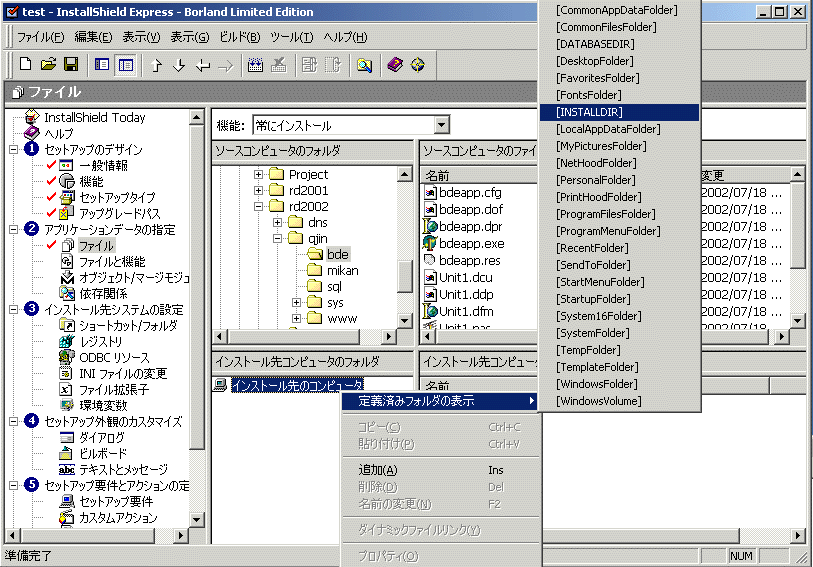Click the move down arrow icon
This screenshot has height=567, width=813.
pyautogui.click(x=179, y=65)
